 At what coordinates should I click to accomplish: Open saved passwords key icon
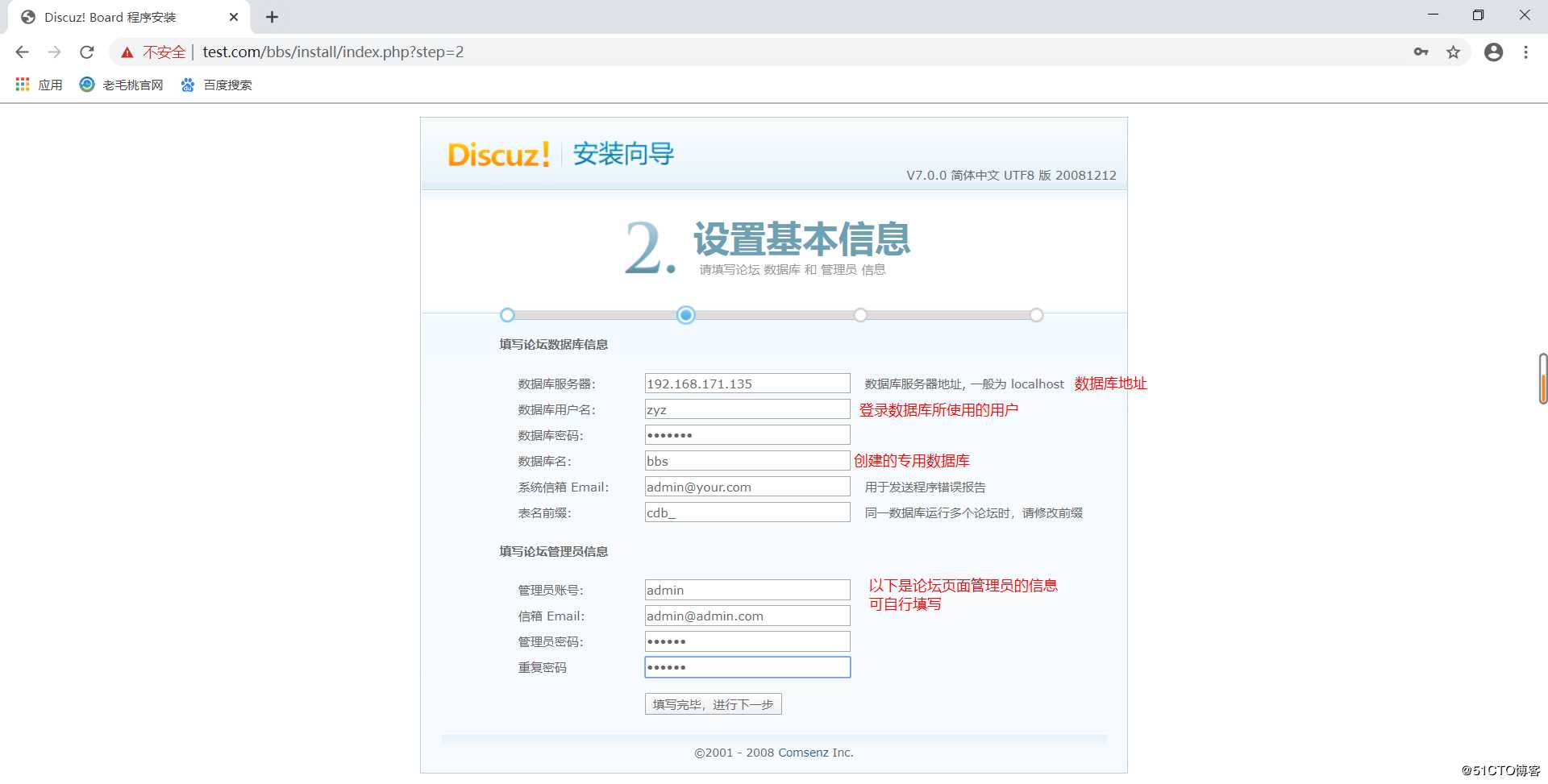tap(1421, 52)
